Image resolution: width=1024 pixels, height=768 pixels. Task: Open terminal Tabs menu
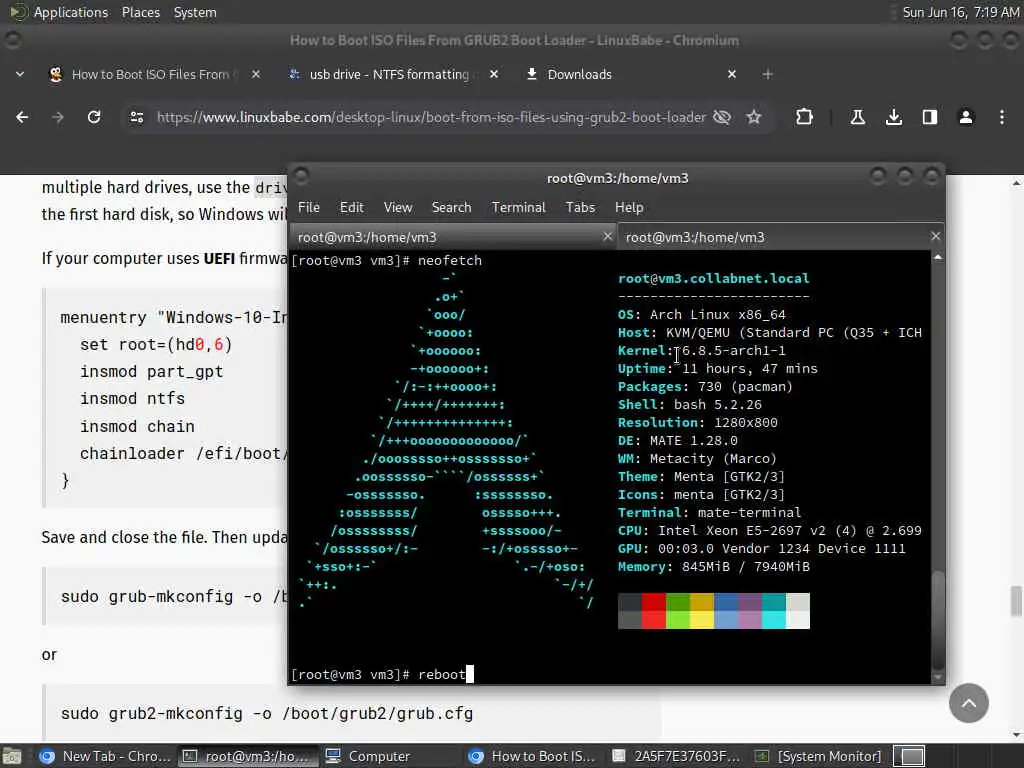[580, 207]
